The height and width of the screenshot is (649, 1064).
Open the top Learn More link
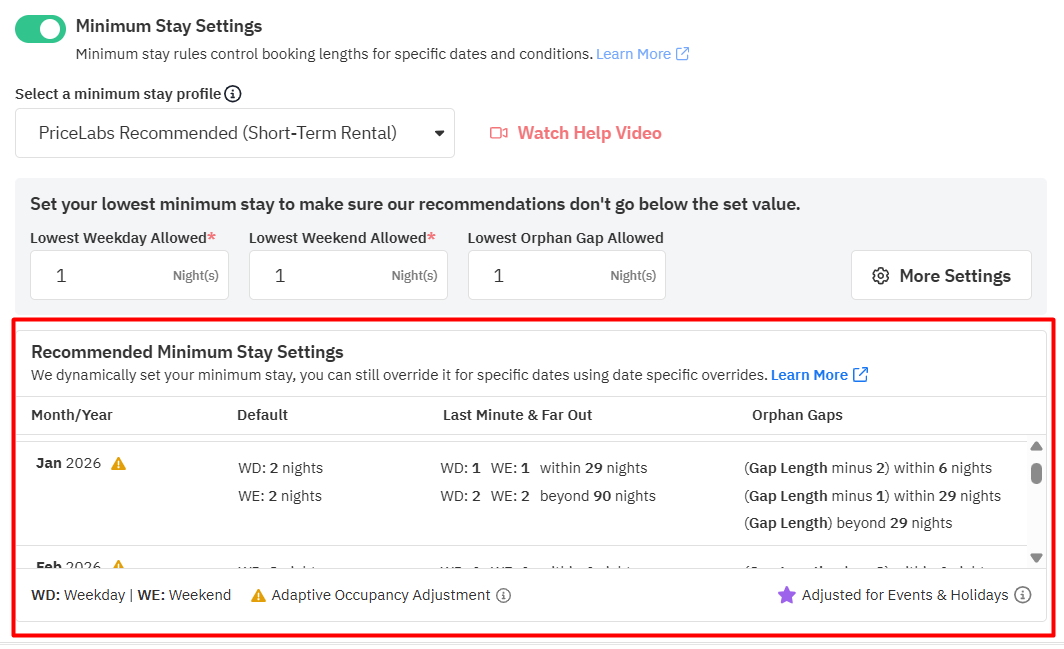633,54
